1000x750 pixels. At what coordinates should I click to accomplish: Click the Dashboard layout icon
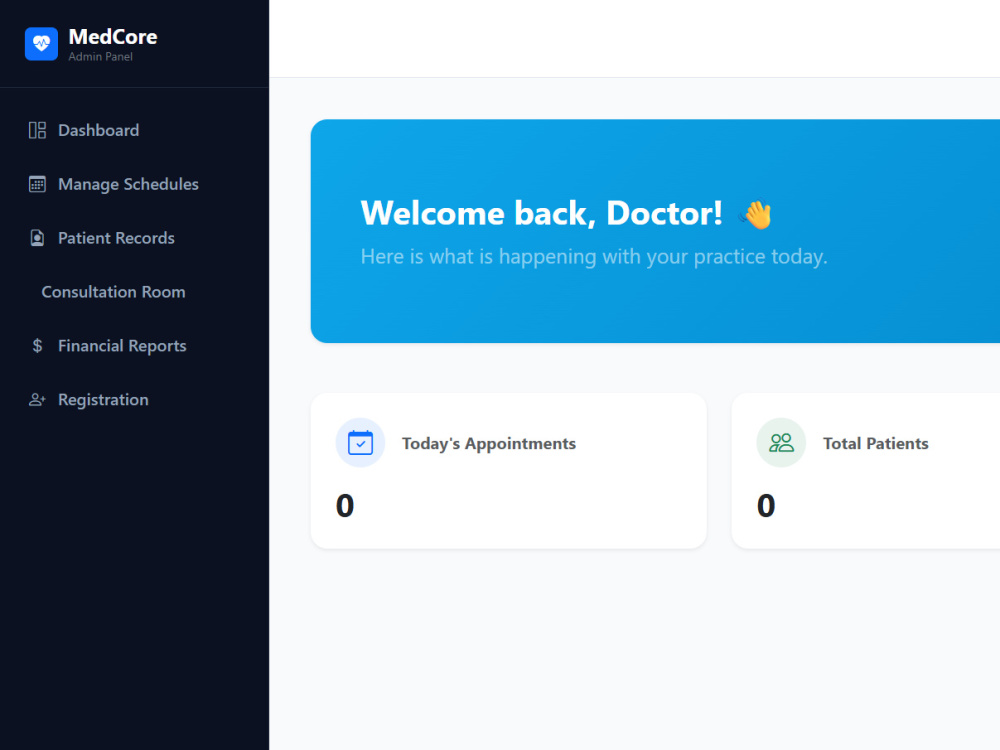[x=37, y=130]
